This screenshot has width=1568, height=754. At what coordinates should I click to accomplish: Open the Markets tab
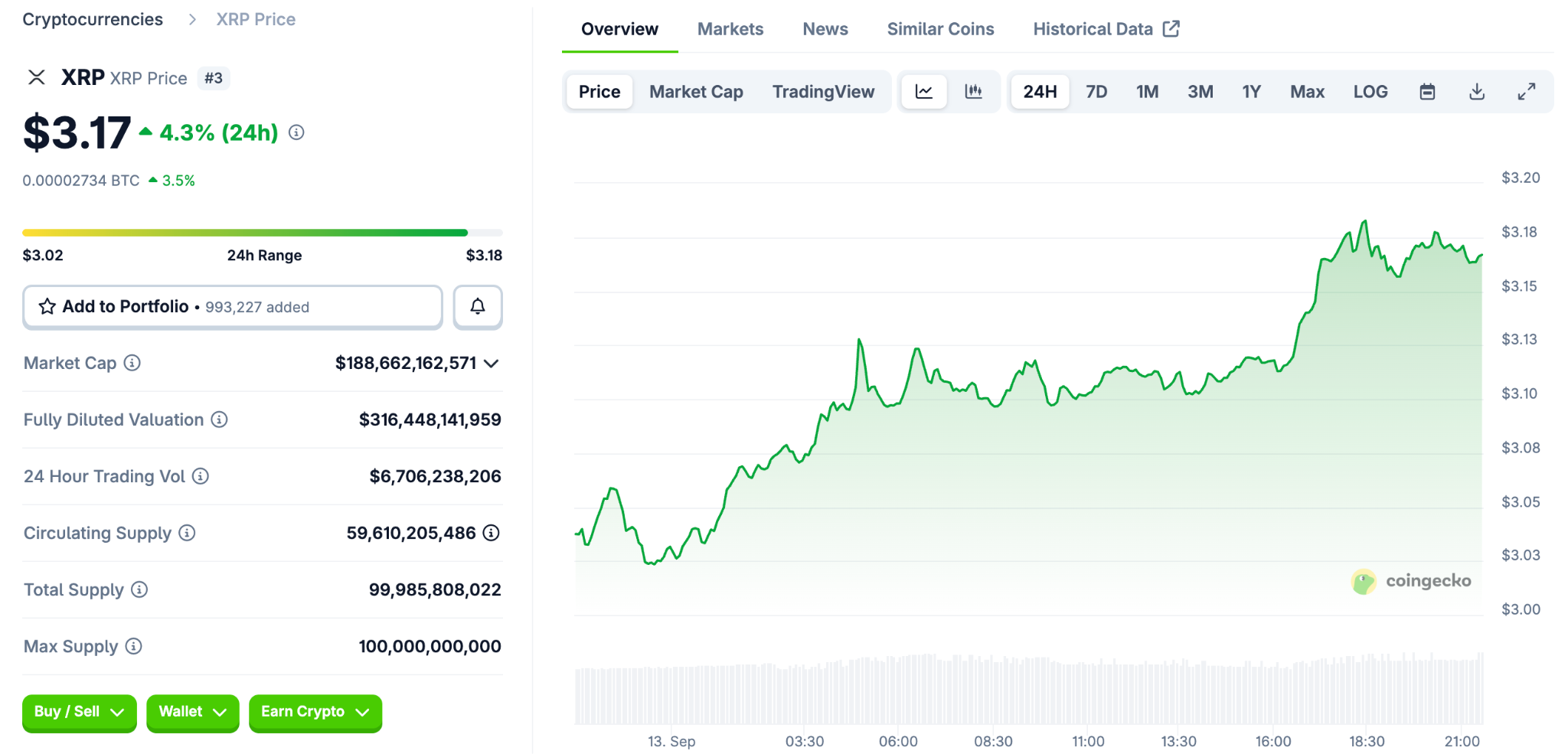pos(730,29)
